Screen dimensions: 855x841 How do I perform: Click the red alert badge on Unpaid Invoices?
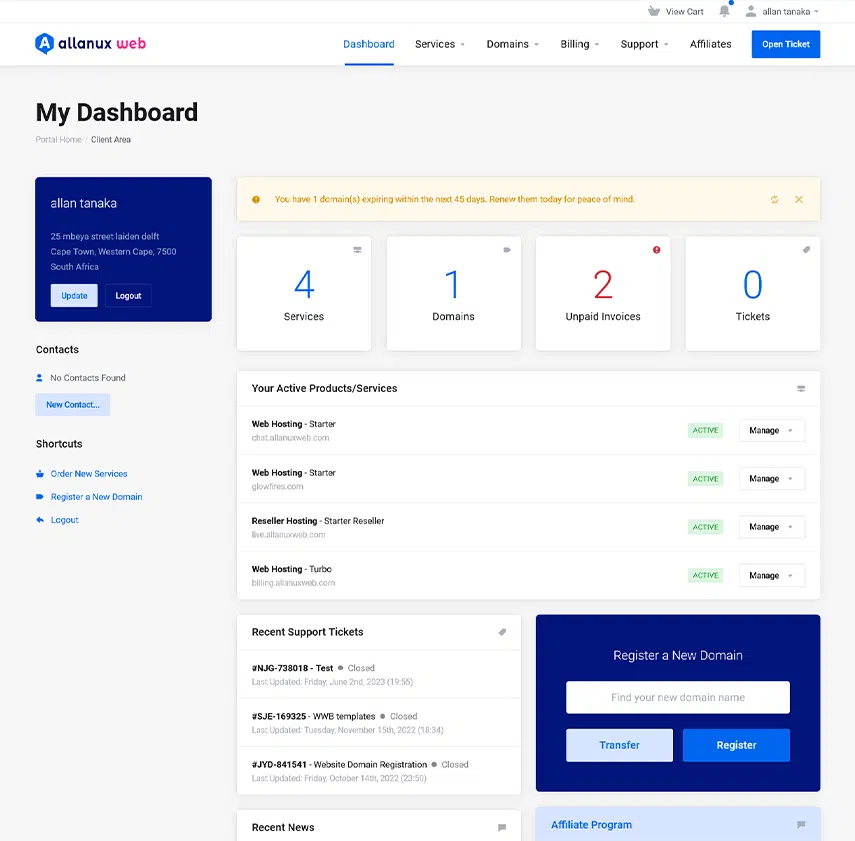(x=657, y=251)
